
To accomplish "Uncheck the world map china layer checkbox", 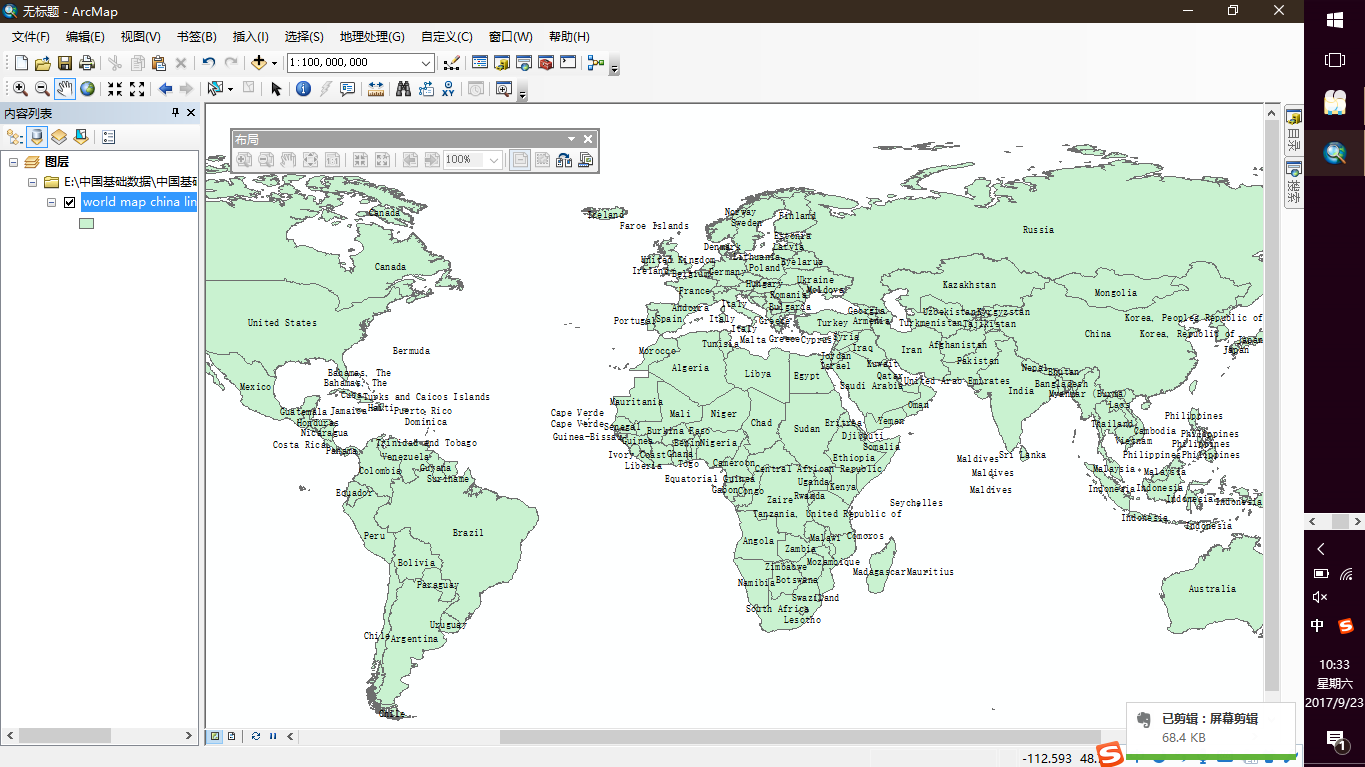I will coord(69,202).
